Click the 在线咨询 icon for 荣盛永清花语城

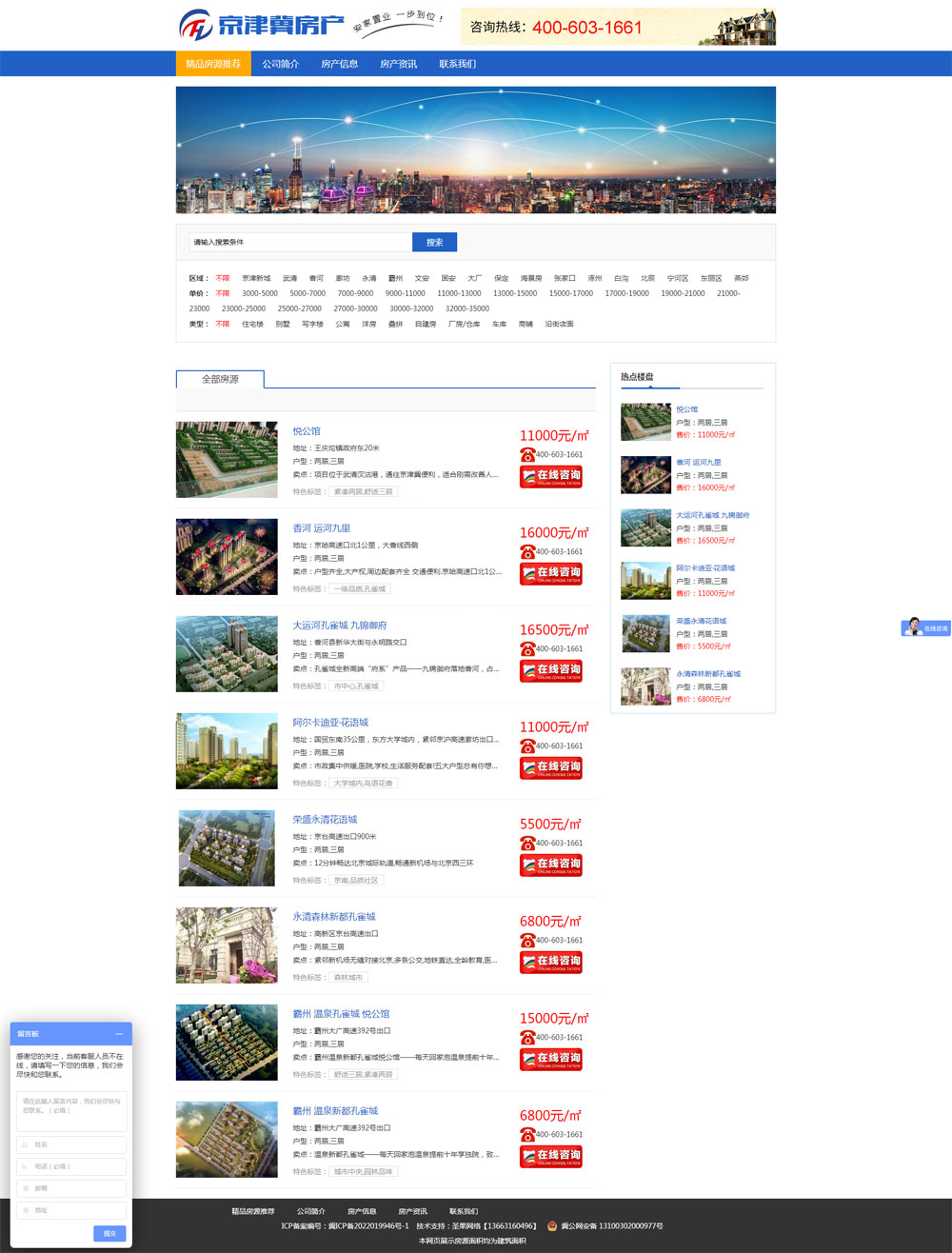[551, 864]
